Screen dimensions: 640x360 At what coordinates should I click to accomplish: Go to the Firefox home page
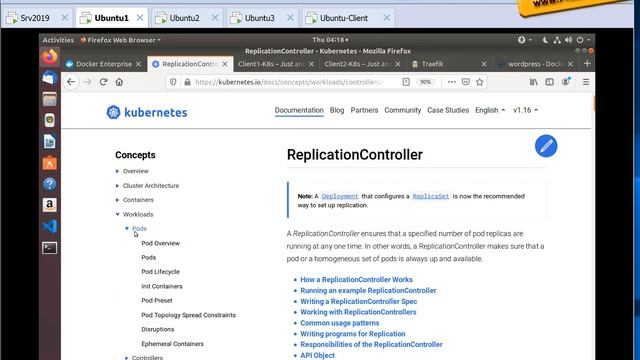119,82
